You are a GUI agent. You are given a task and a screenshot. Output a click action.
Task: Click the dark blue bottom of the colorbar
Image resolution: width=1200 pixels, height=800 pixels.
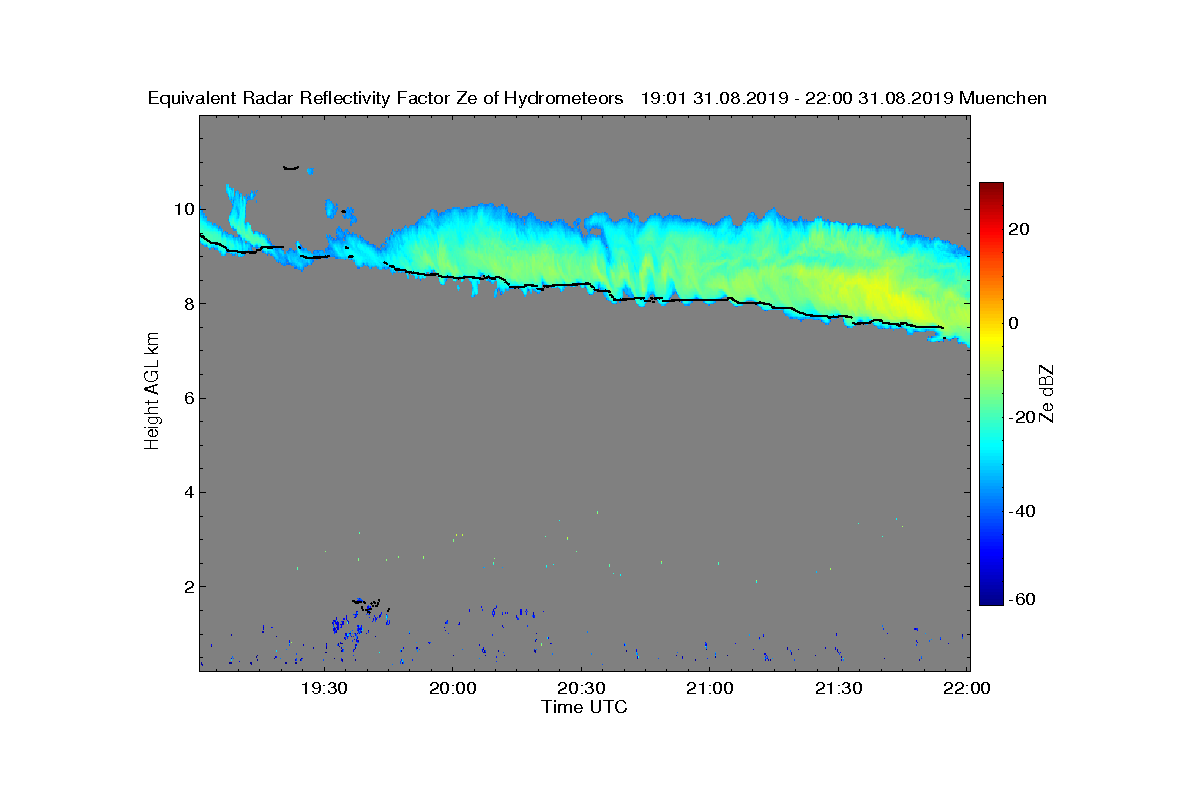[991, 597]
